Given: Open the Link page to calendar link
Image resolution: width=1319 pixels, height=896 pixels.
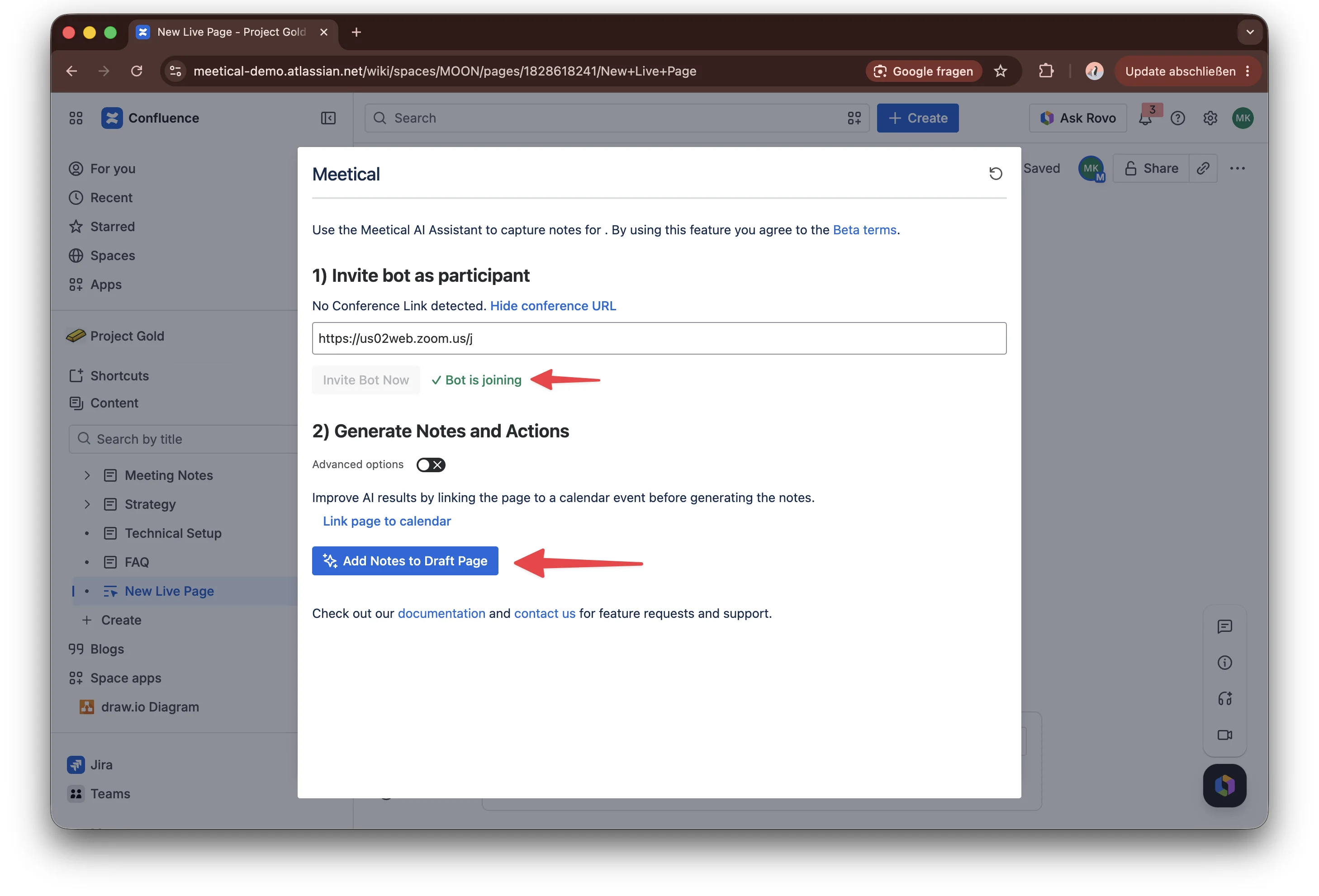Looking at the screenshot, I should [x=387, y=521].
